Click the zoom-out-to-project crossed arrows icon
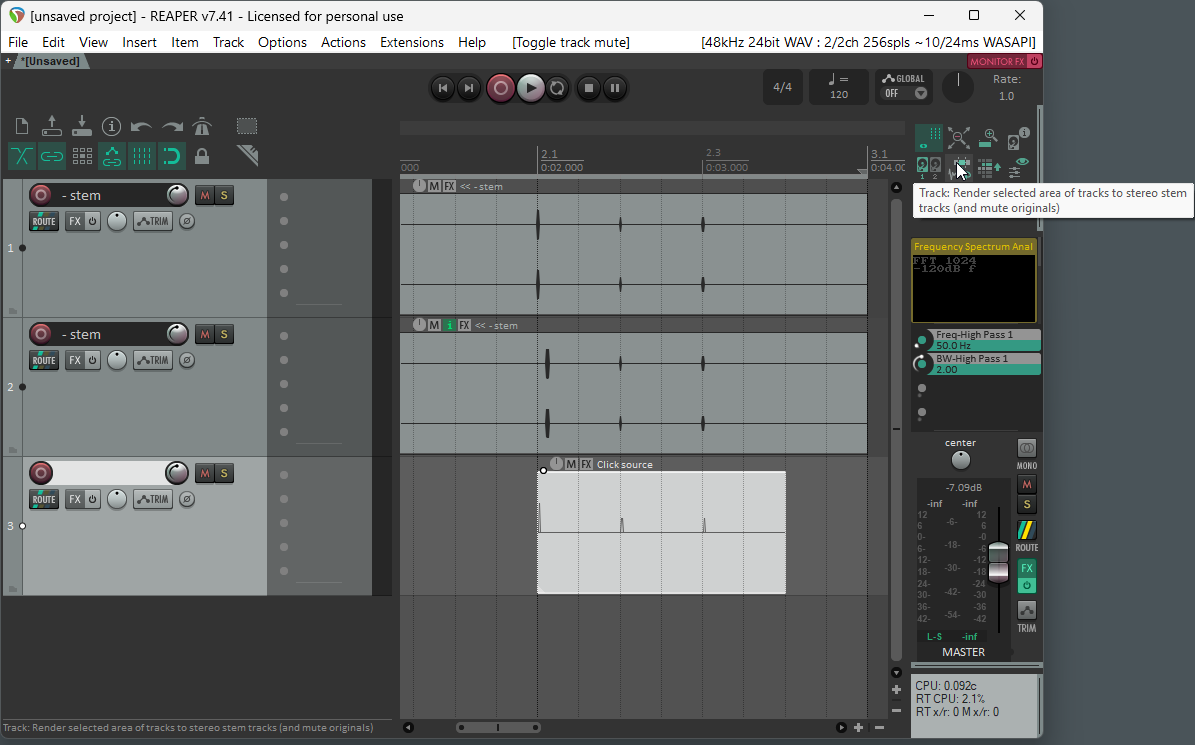The height and width of the screenshot is (745, 1195). 958,138
